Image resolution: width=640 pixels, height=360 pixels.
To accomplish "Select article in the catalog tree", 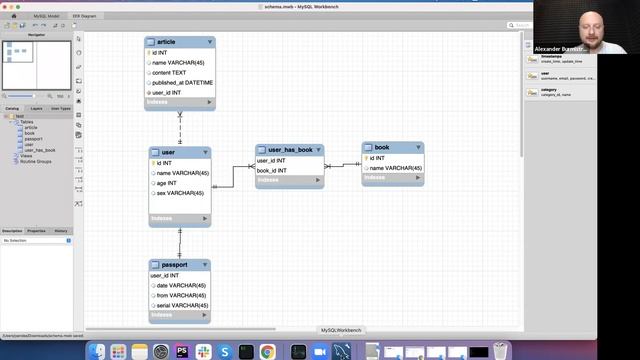I will click(x=31, y=128).
